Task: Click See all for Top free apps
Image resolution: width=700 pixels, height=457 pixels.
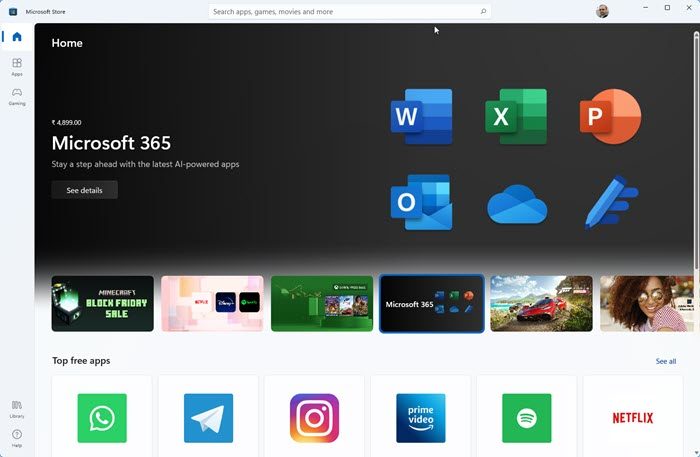Action: coord(666,361)
